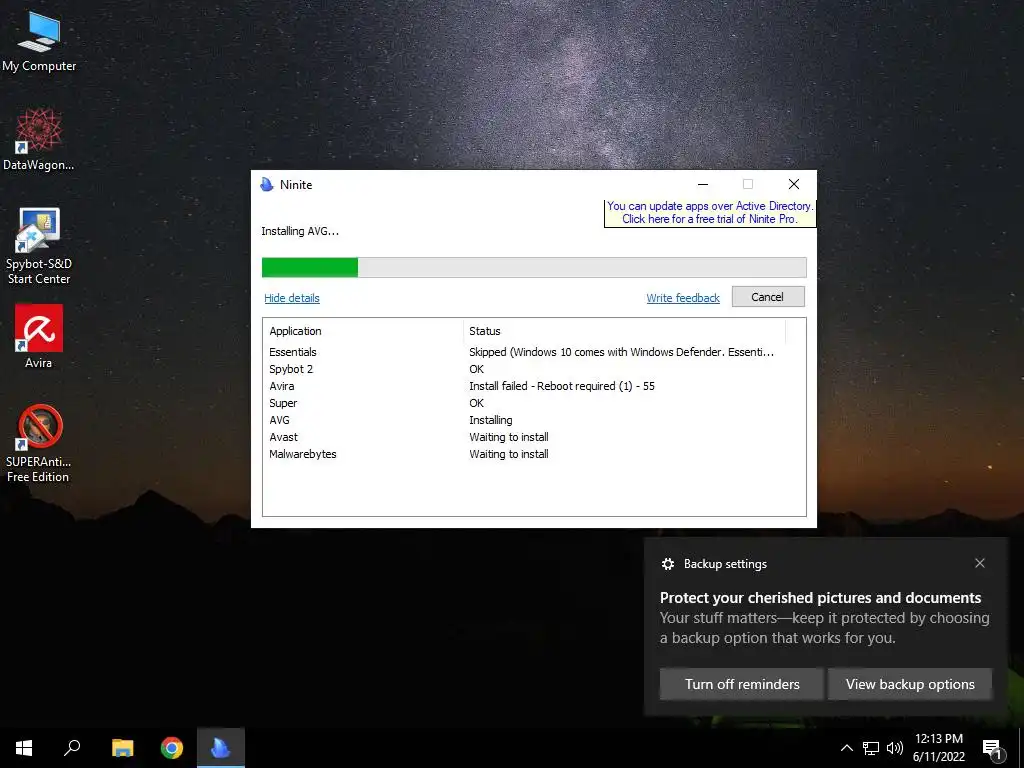Click Turn off reminders button
This screenshot has width=1024, height=768.
pyautogui.click(x=742, y=684)
